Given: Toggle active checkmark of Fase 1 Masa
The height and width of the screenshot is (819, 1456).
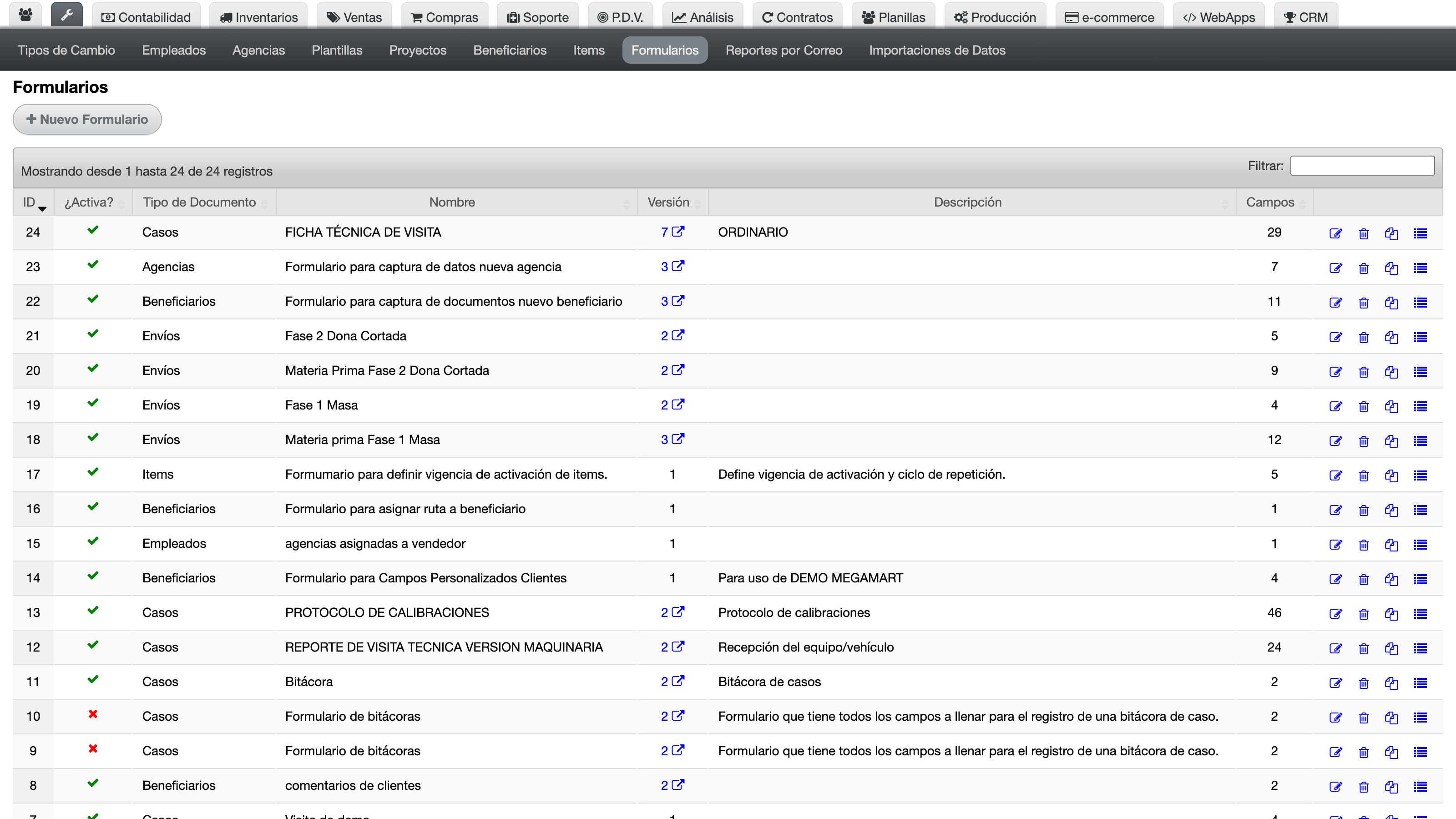Looking at the screenshot, I should [93, 402].
